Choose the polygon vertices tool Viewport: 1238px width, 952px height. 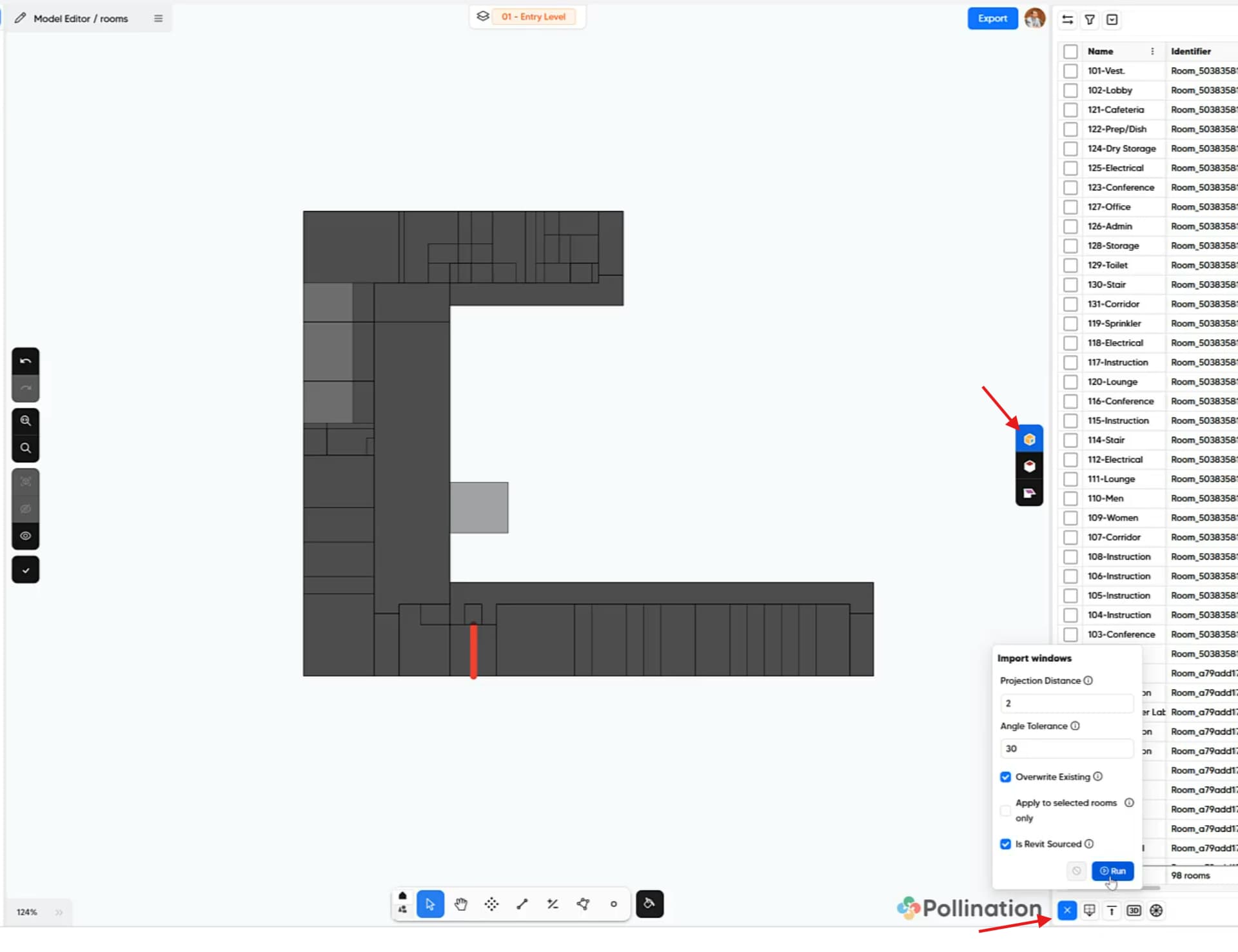point(583,904)
